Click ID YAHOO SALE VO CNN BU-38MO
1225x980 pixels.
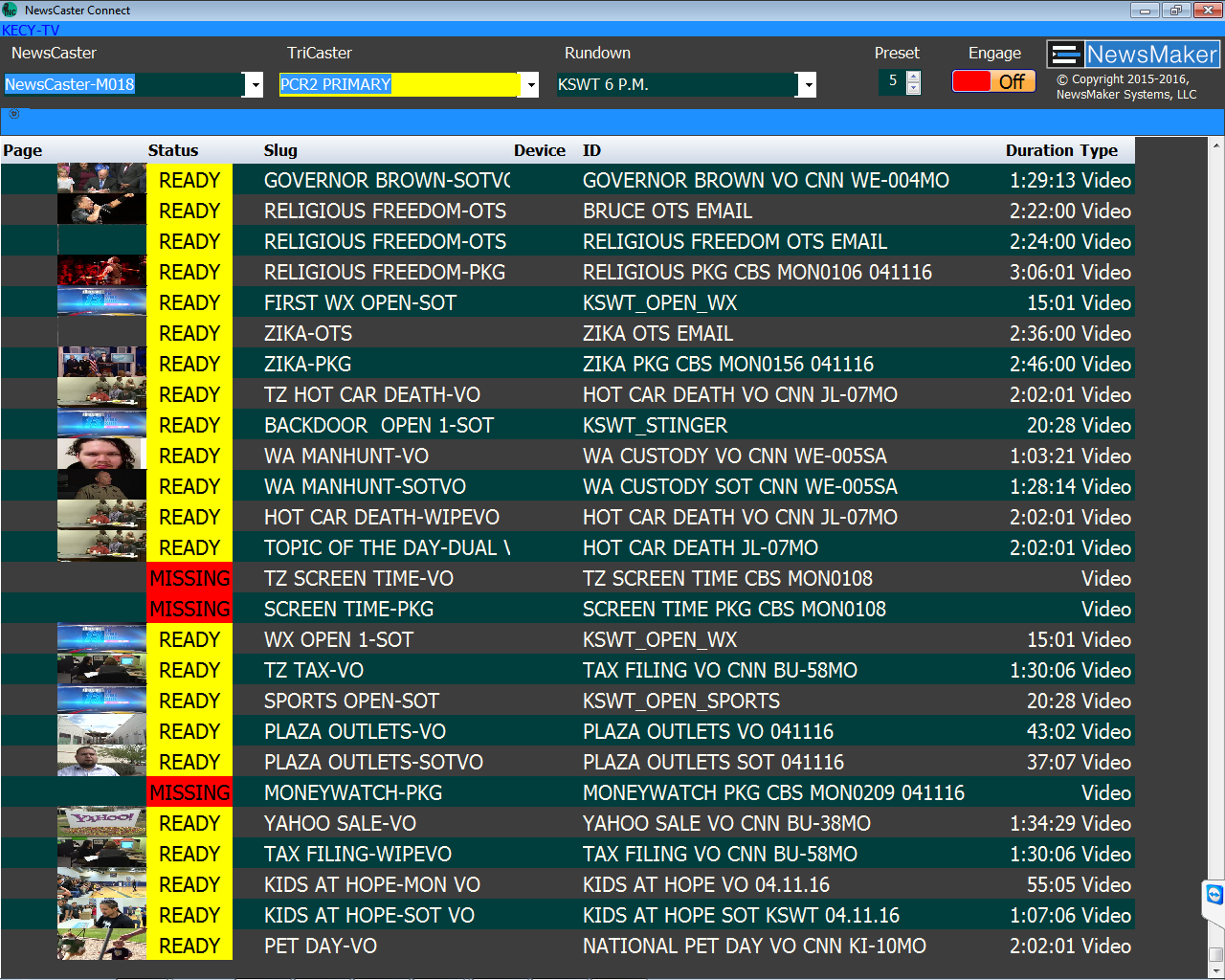coord(726,823)
